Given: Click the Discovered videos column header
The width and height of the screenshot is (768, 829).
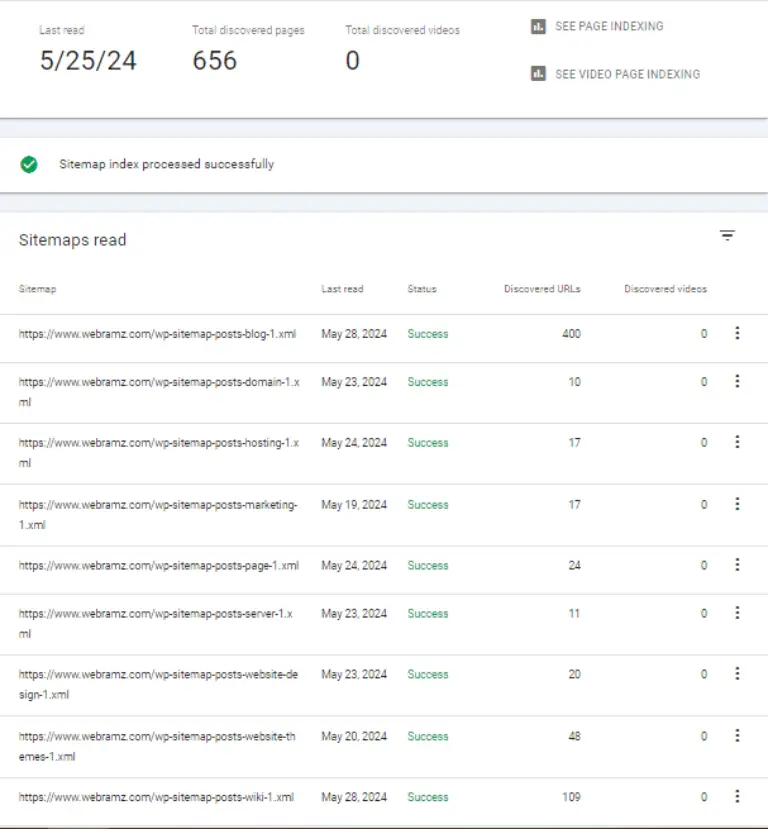Looking at the screenshot, I should click(665, 289).
